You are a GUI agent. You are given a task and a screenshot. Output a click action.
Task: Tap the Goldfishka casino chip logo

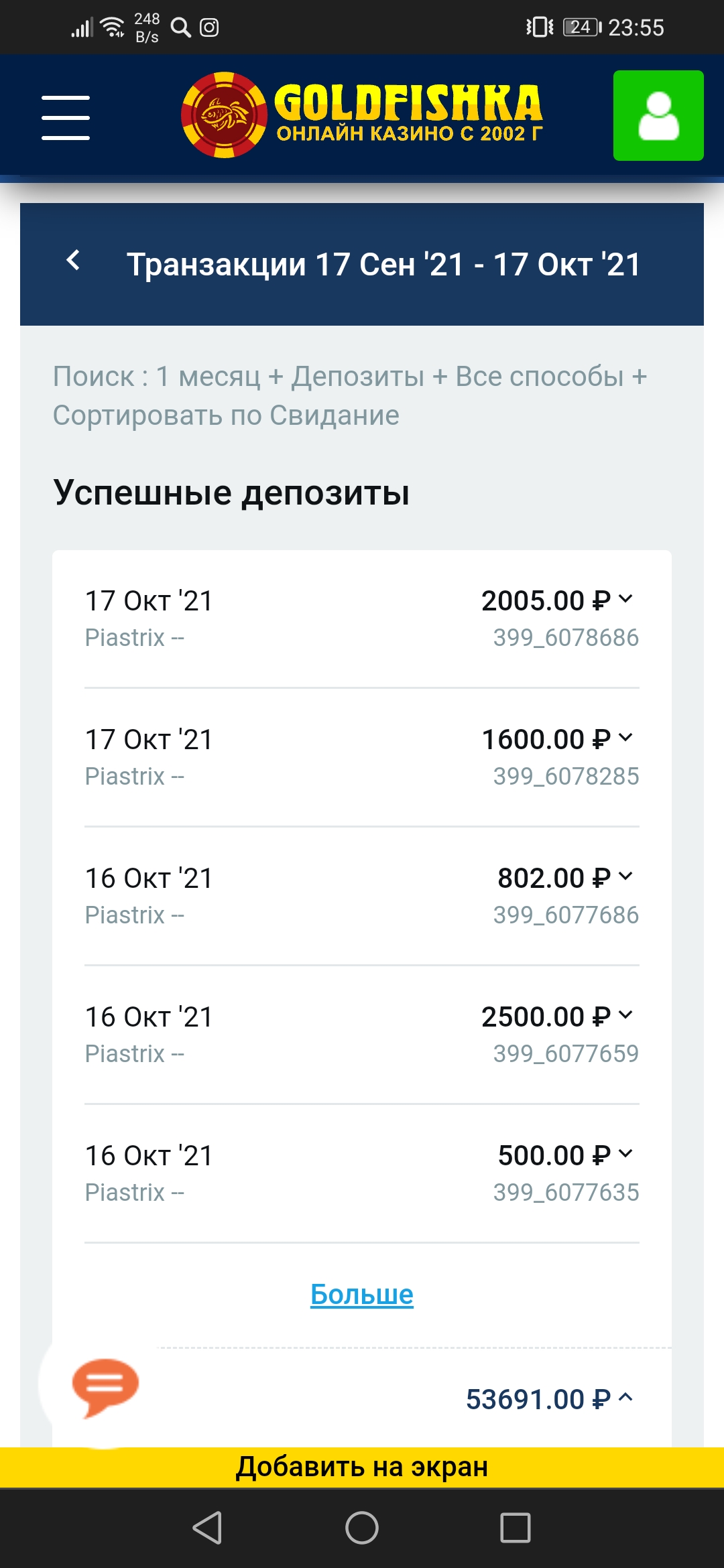[225, 115]
